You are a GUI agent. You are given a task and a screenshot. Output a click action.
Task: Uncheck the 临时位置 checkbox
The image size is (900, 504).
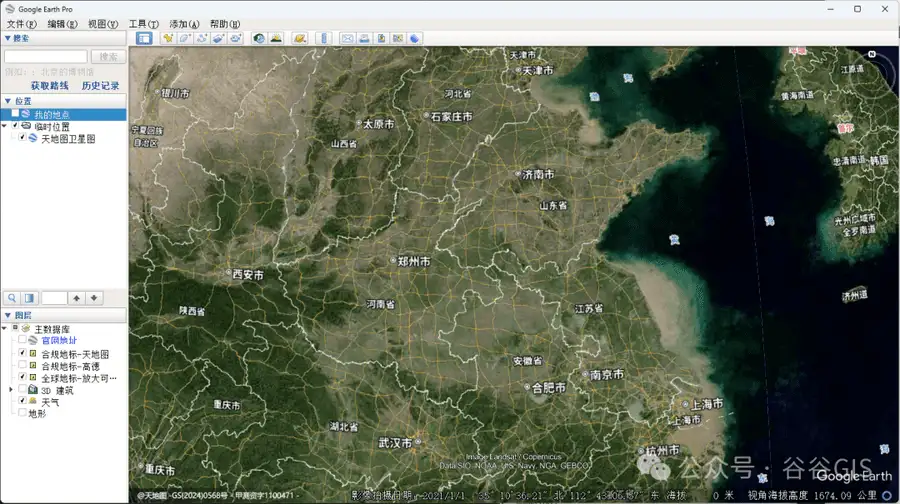15,125
